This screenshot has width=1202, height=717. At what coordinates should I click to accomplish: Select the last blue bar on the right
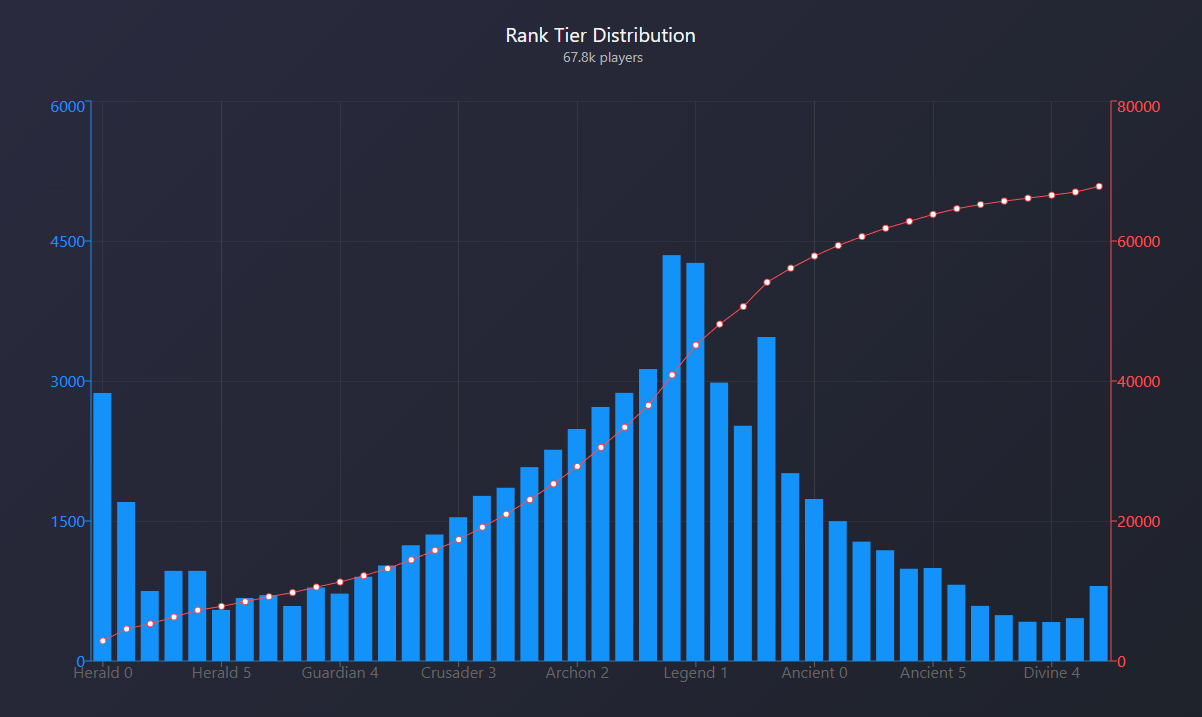1098,623
